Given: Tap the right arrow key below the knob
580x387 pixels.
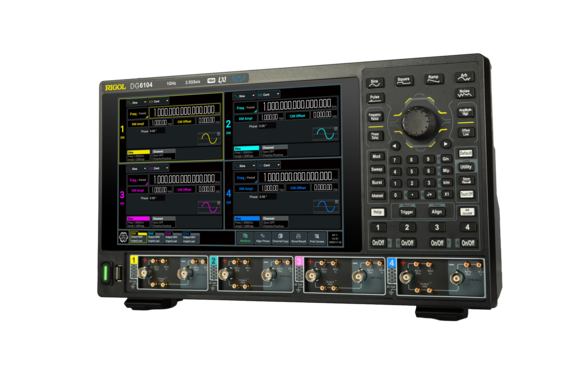Looking at the screenshot, I should coord(446,144).
